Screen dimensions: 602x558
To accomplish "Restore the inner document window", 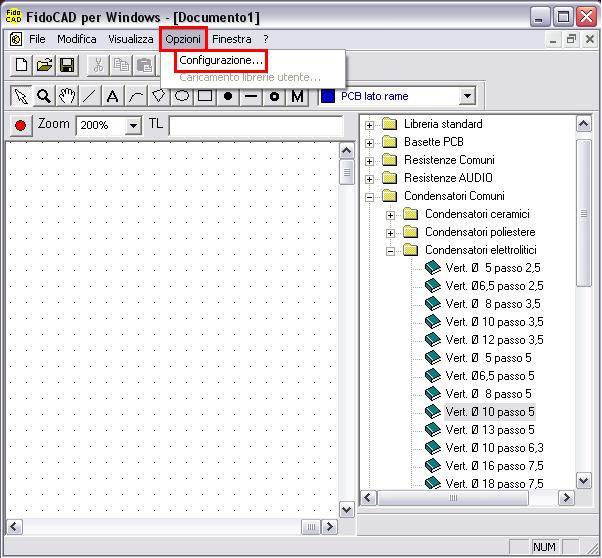I will click(571, 39).
